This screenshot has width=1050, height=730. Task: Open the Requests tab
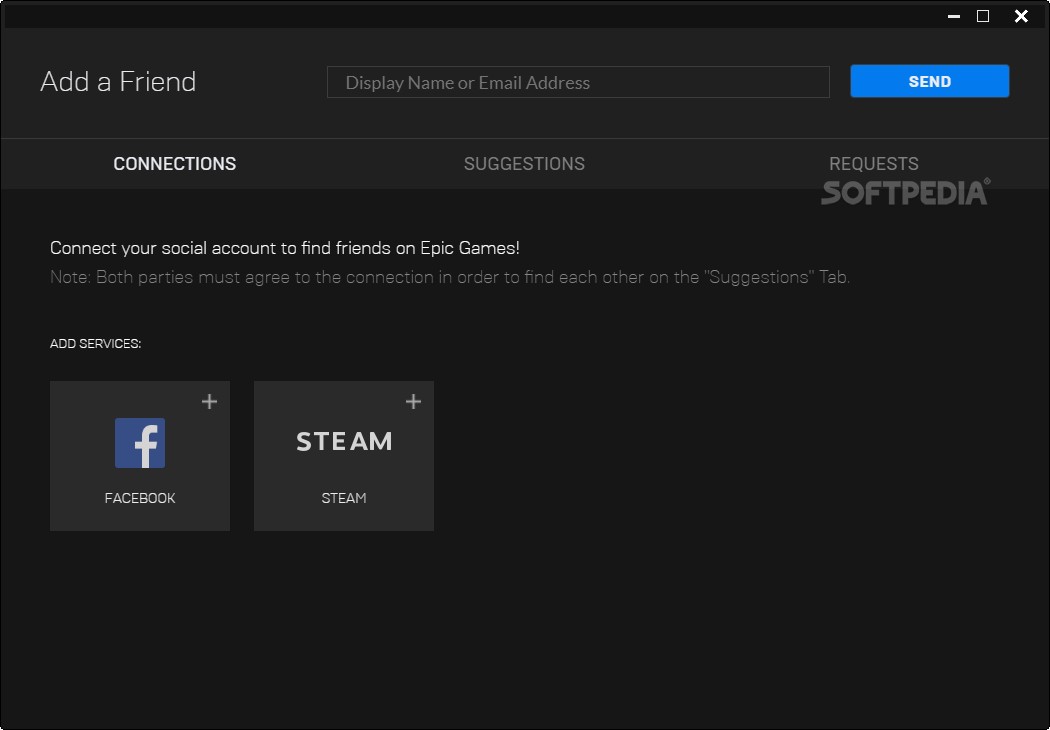tap(874, 163)
